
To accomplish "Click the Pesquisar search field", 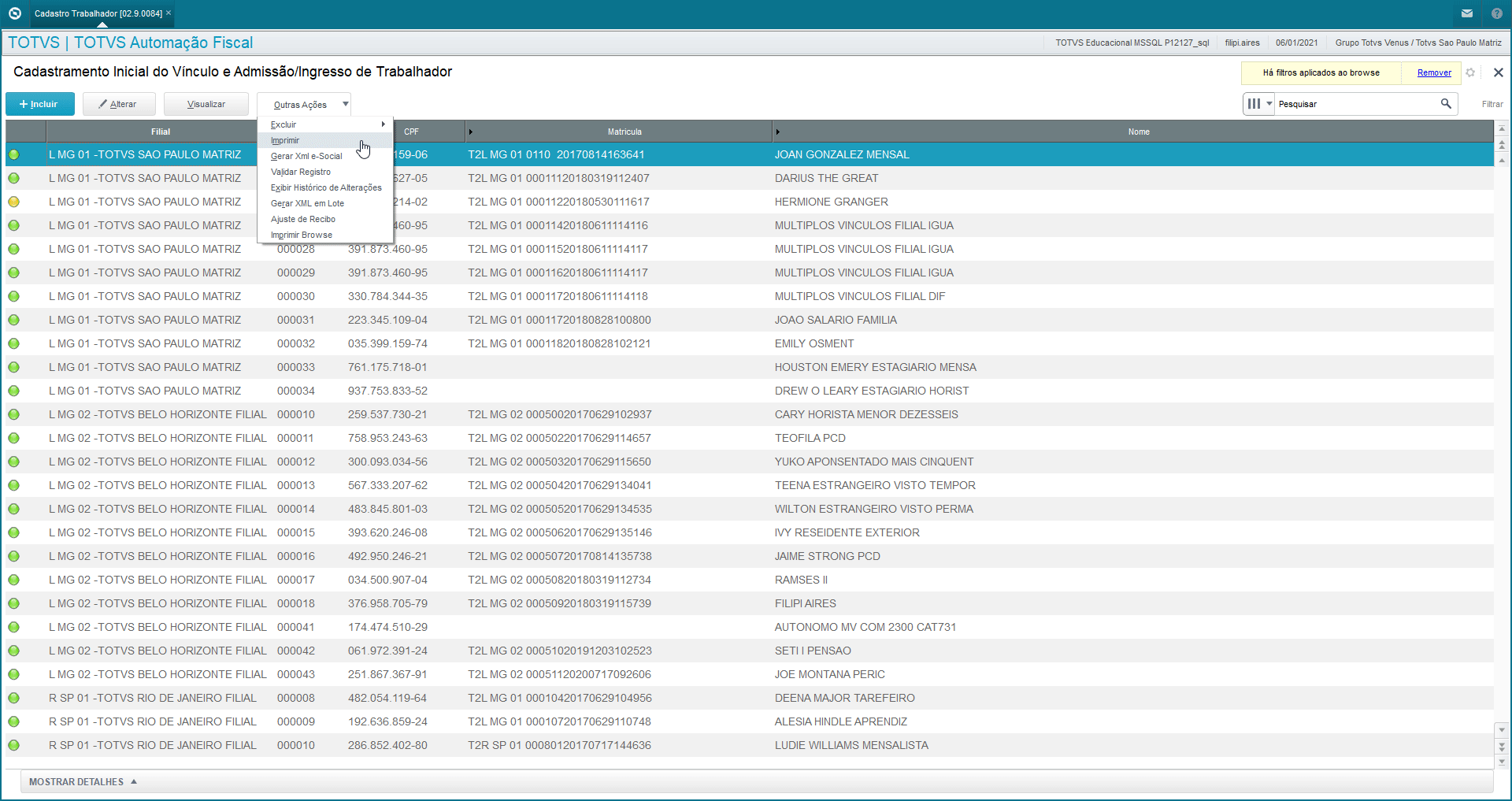I will pos(1357,104).
